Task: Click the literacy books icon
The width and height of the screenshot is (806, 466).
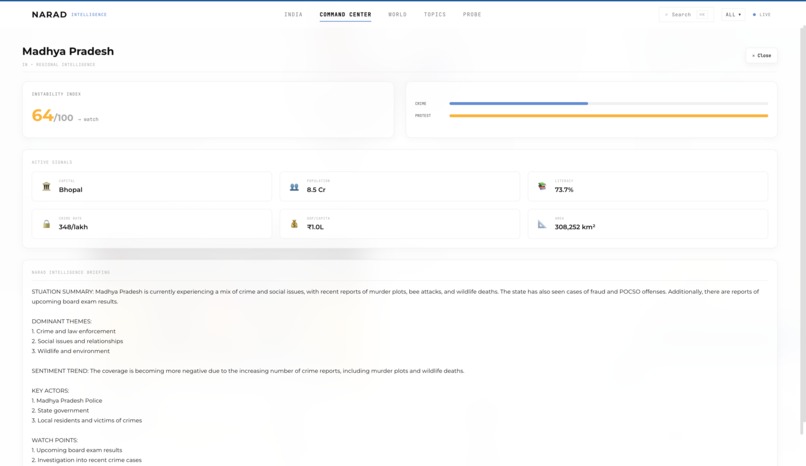Action: pos(542,186)
